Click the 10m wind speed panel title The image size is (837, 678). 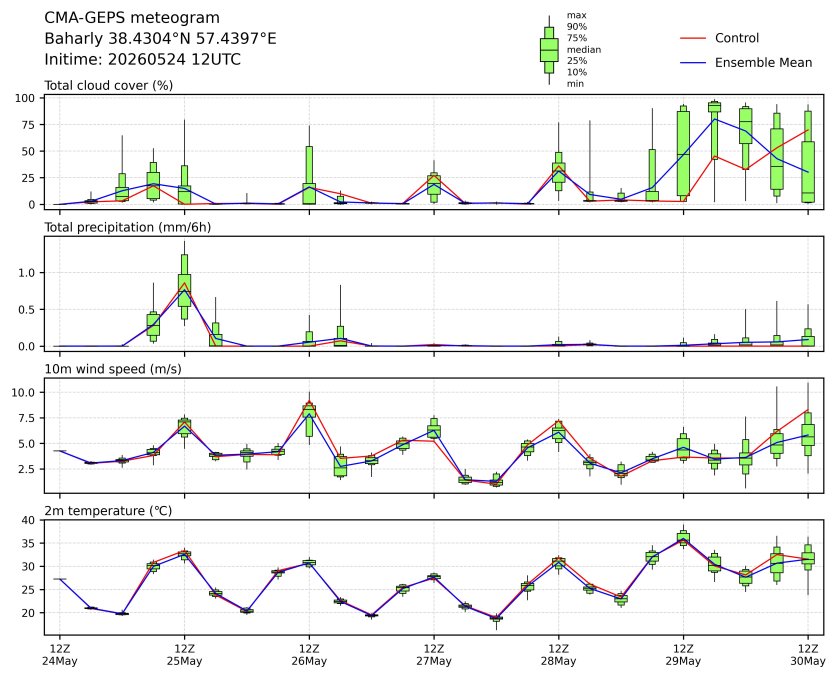(113, 369)
